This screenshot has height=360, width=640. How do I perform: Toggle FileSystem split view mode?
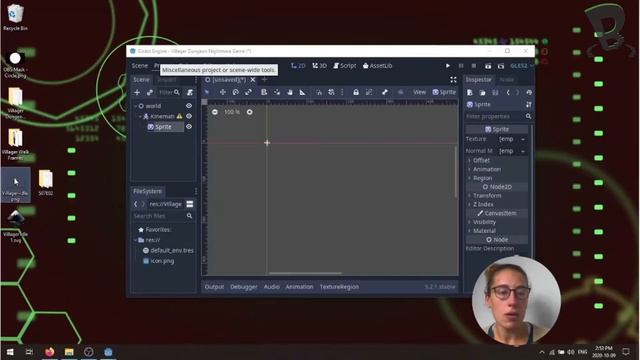point(190,204)
